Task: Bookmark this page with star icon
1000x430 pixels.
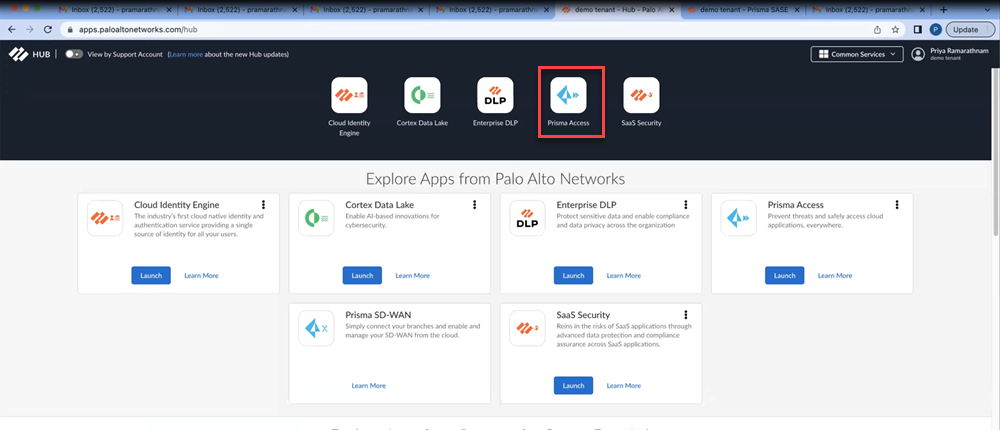Action: click(895, 29)
